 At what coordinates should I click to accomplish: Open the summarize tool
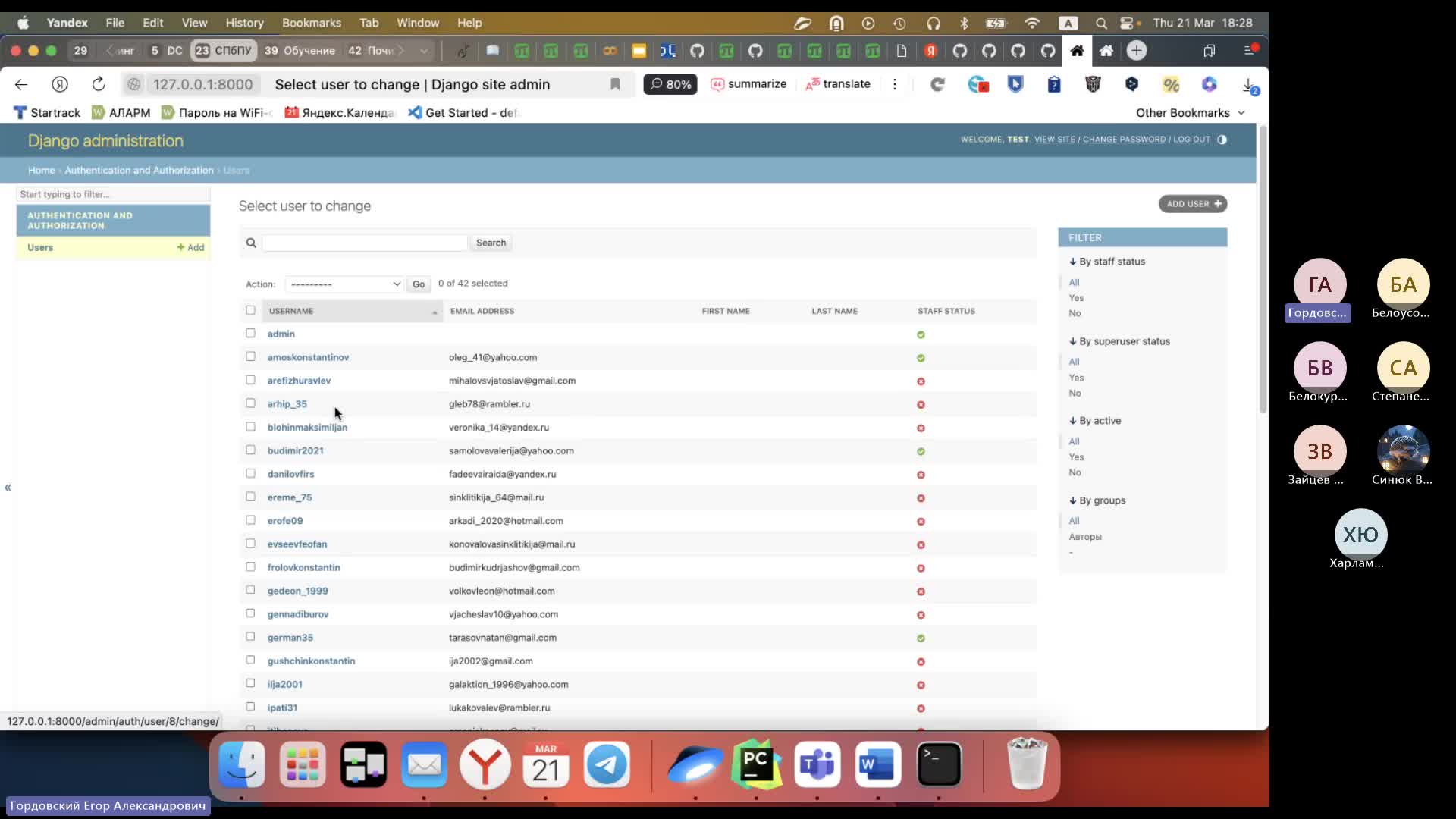pyautogui.click(x=748, y=84)
